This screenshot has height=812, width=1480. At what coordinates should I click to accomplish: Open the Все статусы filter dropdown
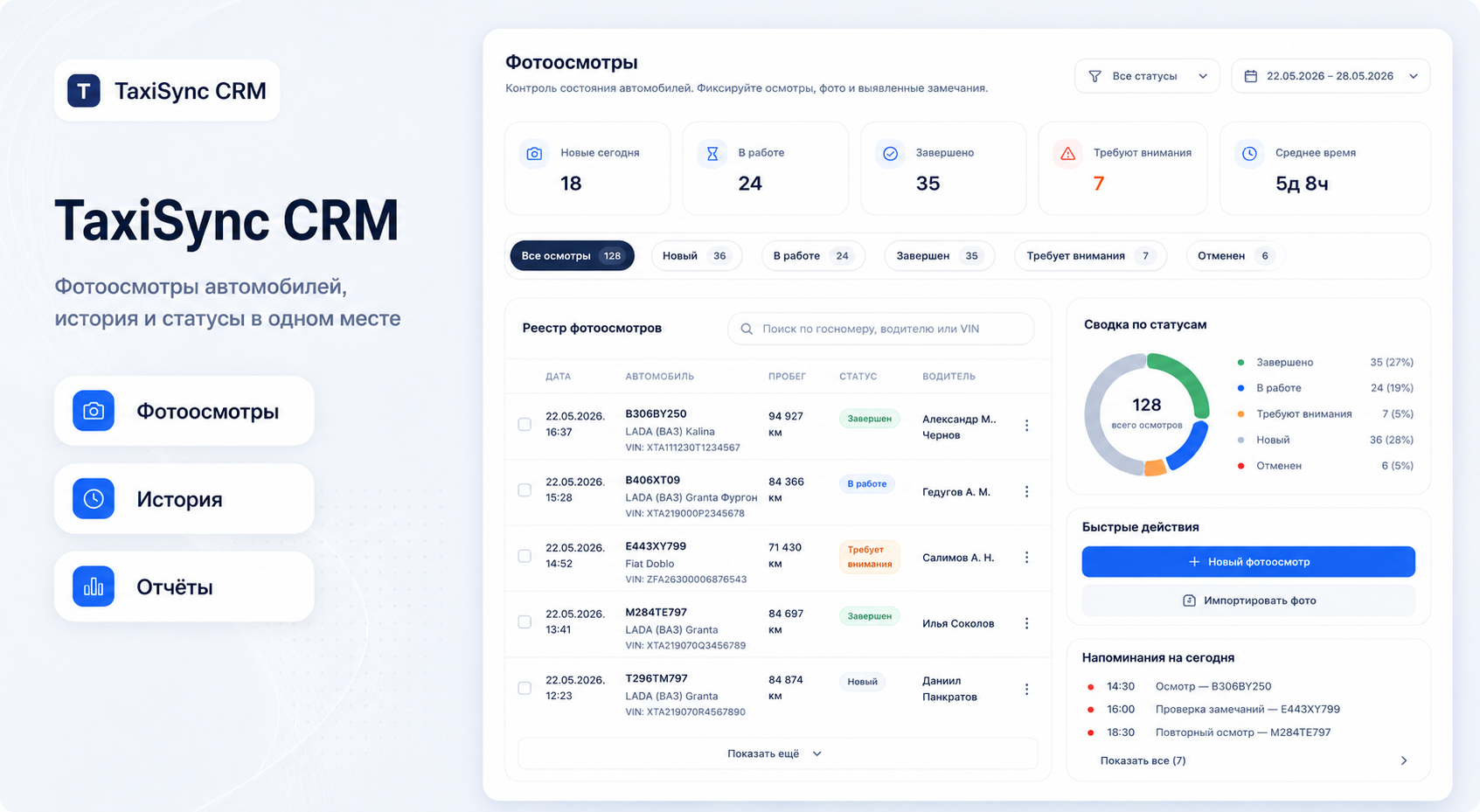(1147, 76)
